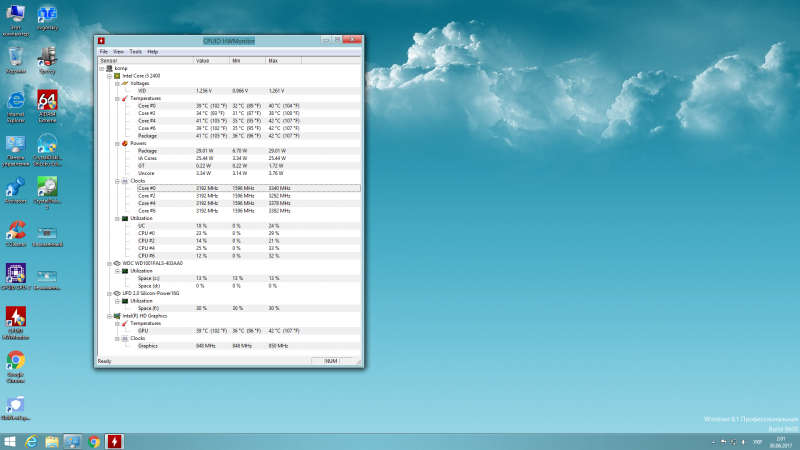The width and height of the screenshot is (800, 450).
Task: Open the View menu
Action: (x=118, y=51)
